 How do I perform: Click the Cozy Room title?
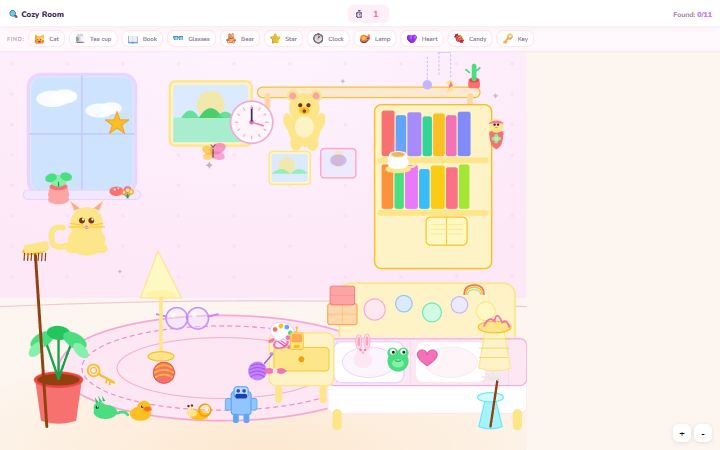[42, 14]
